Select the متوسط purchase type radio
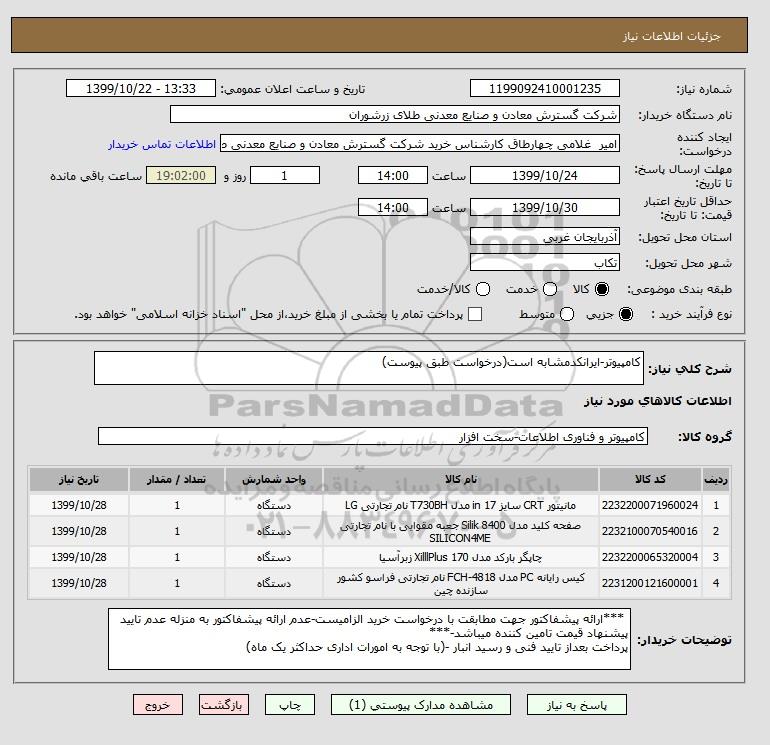Screen dimensions: 770x745 (567, 314)
